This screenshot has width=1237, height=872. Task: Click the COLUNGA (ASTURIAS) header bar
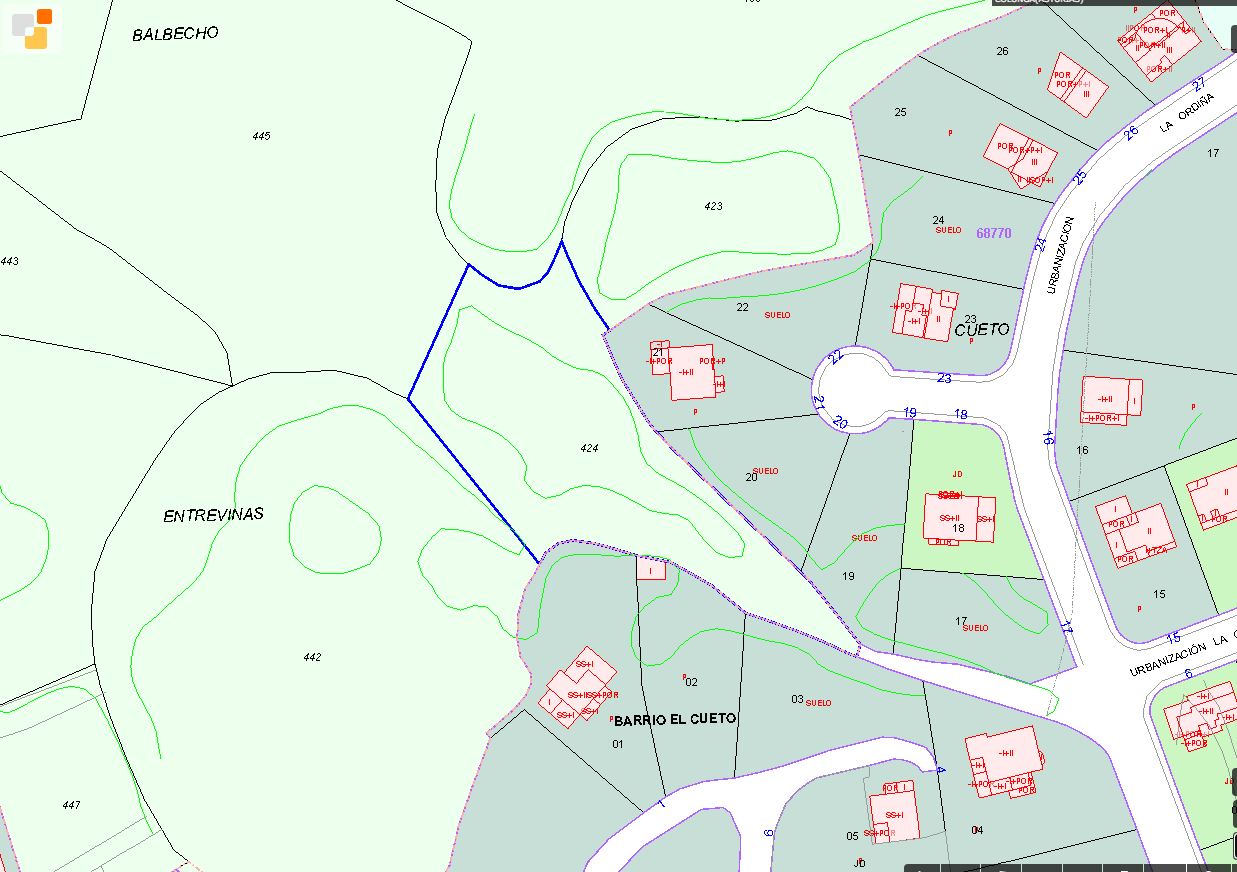(1040, 2)
